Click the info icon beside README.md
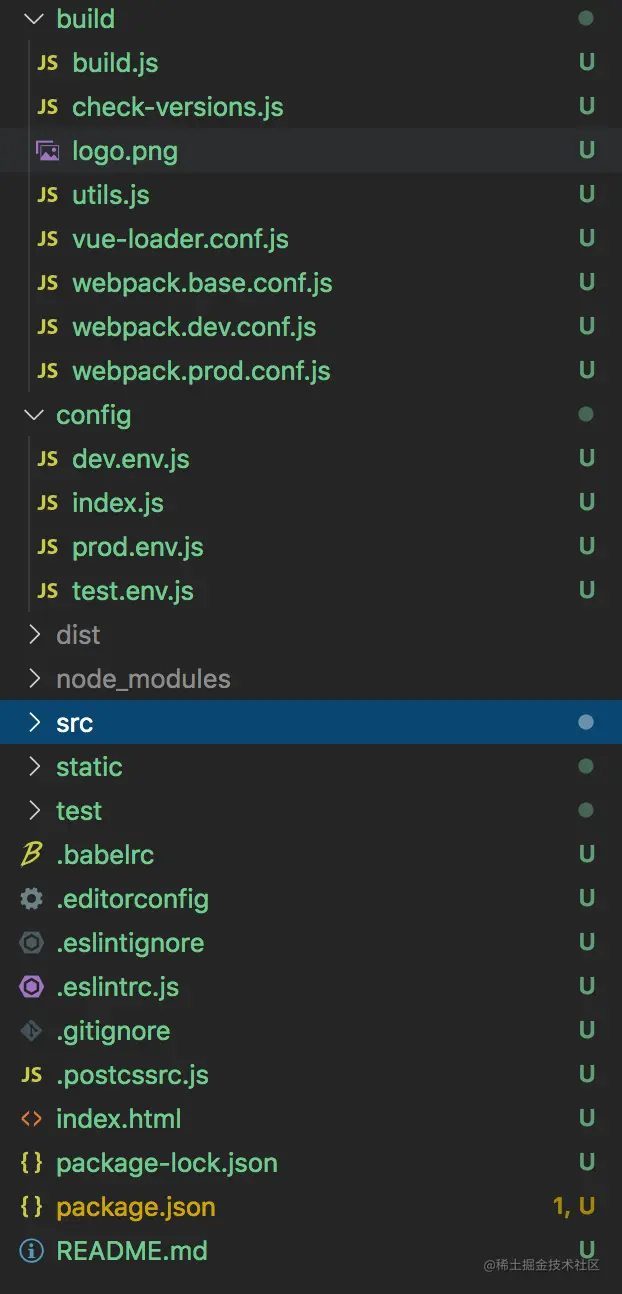 pyautogui.click(x=32, y=1251)
